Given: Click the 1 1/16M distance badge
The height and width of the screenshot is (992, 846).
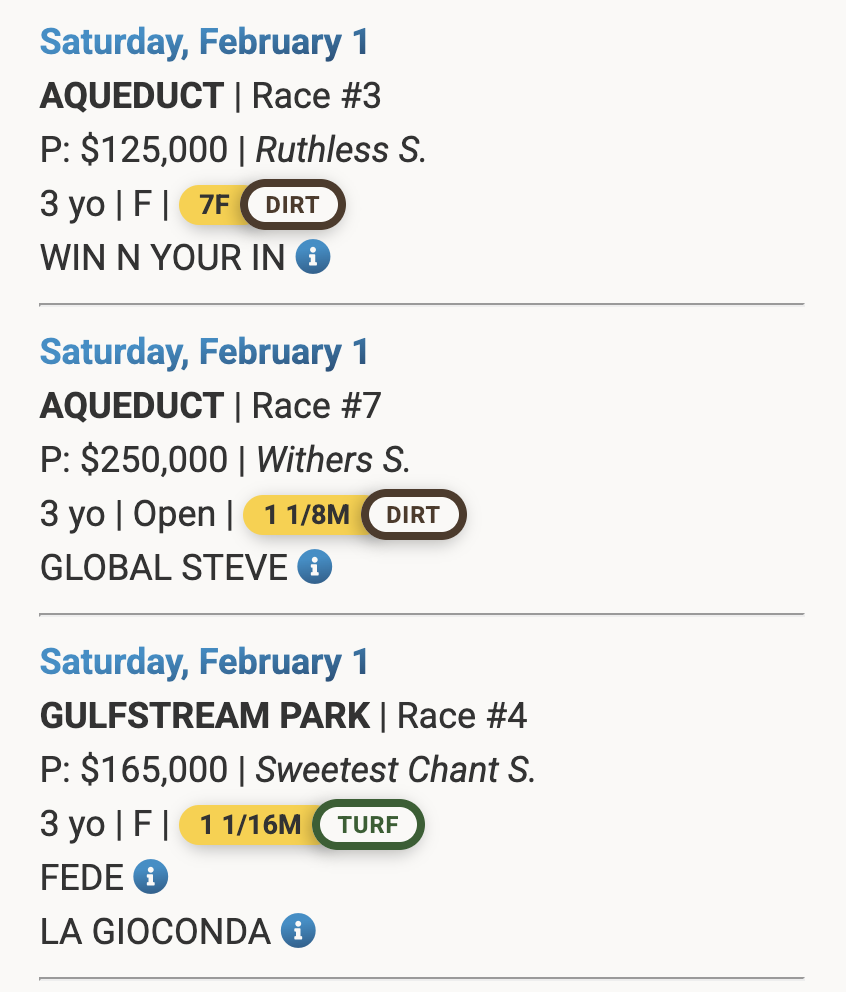Looking at the screenshot, I should (248, 825).
